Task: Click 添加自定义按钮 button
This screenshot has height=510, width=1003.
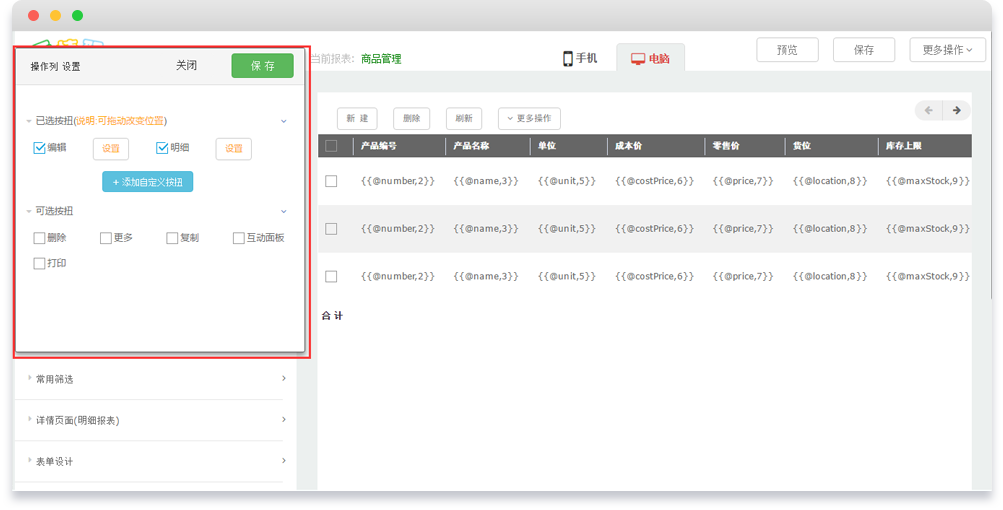Action: (147, 182)
